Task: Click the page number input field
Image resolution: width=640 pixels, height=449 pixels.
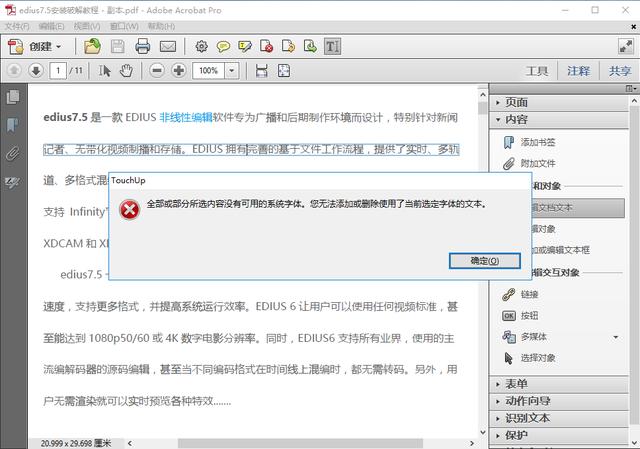Action: (58, 71)
